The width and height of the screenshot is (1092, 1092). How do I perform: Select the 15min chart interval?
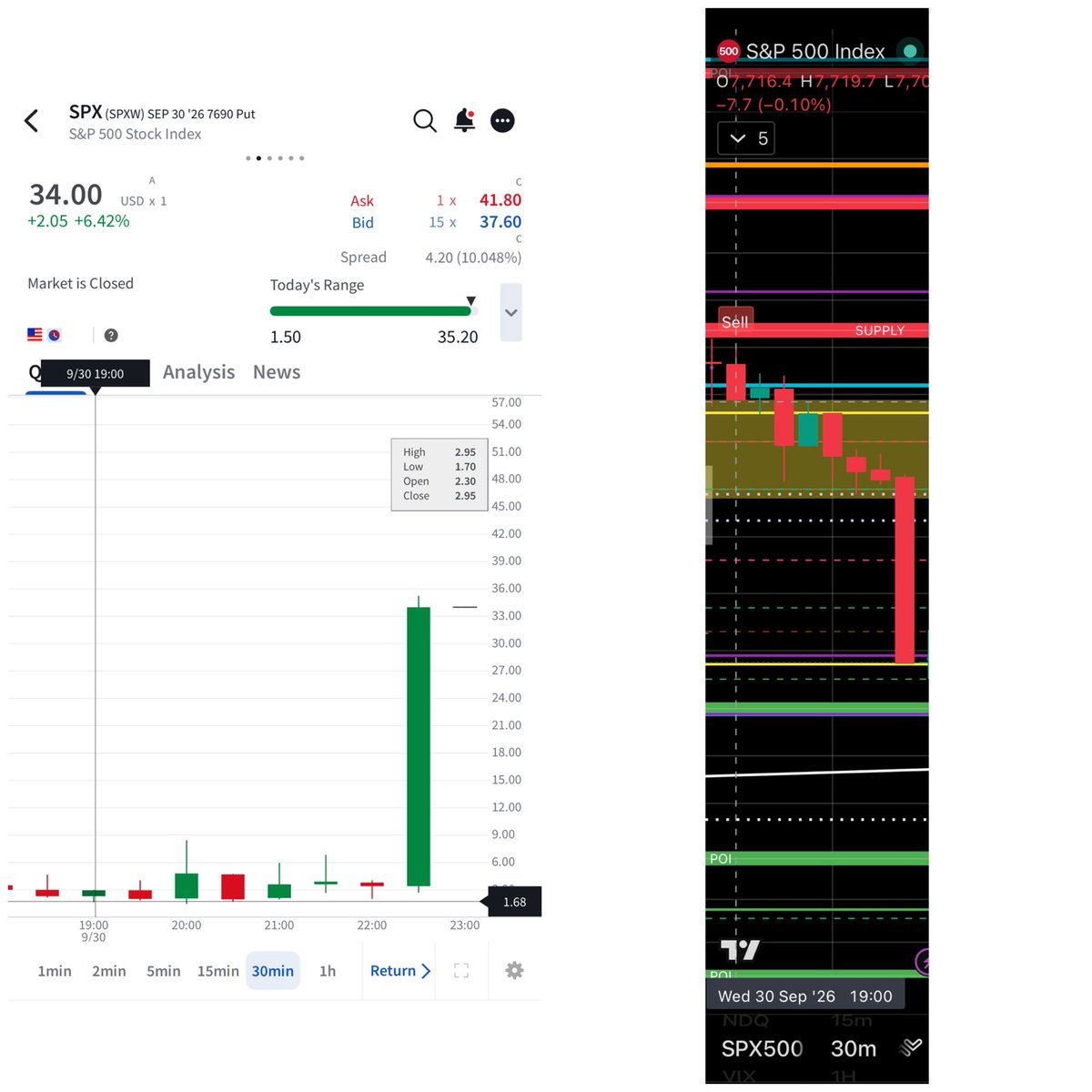tap(218, 971)
